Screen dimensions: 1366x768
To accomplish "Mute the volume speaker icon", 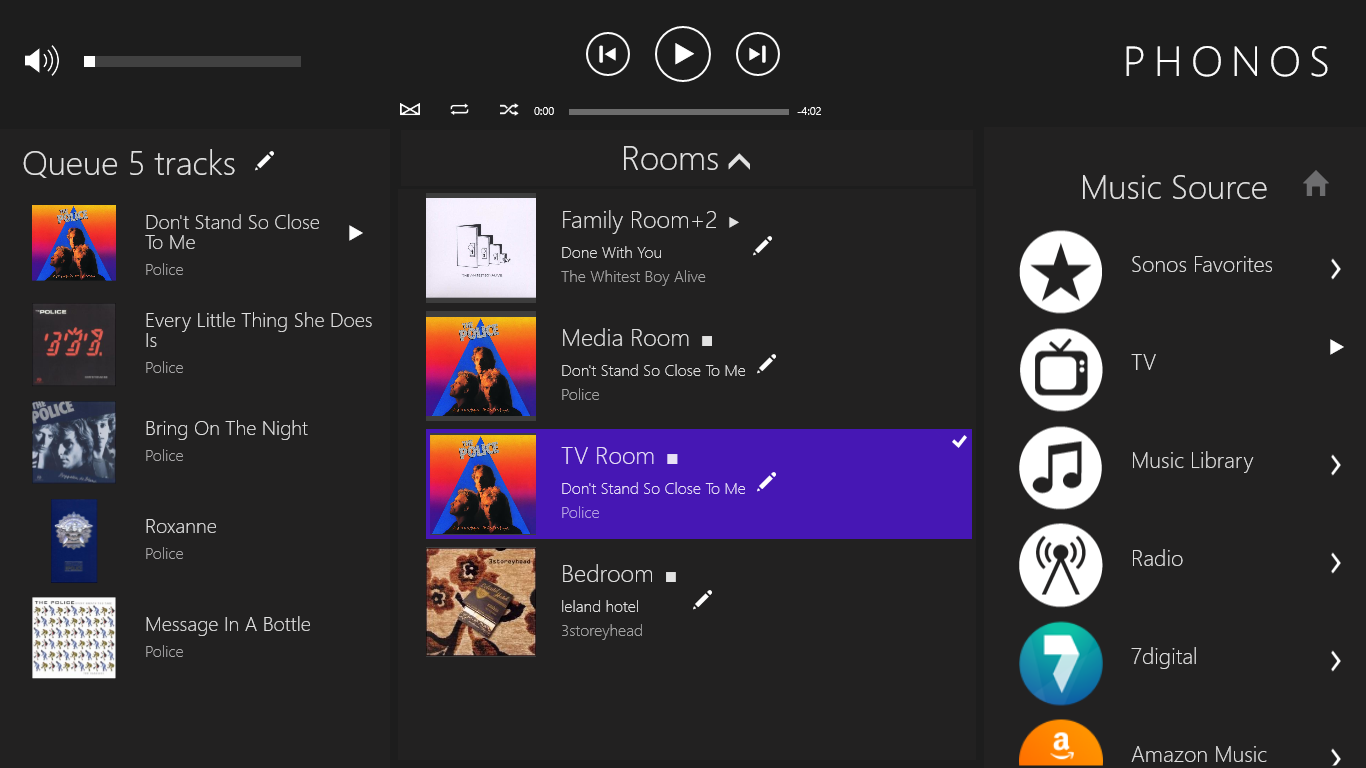I will [42, 61].
